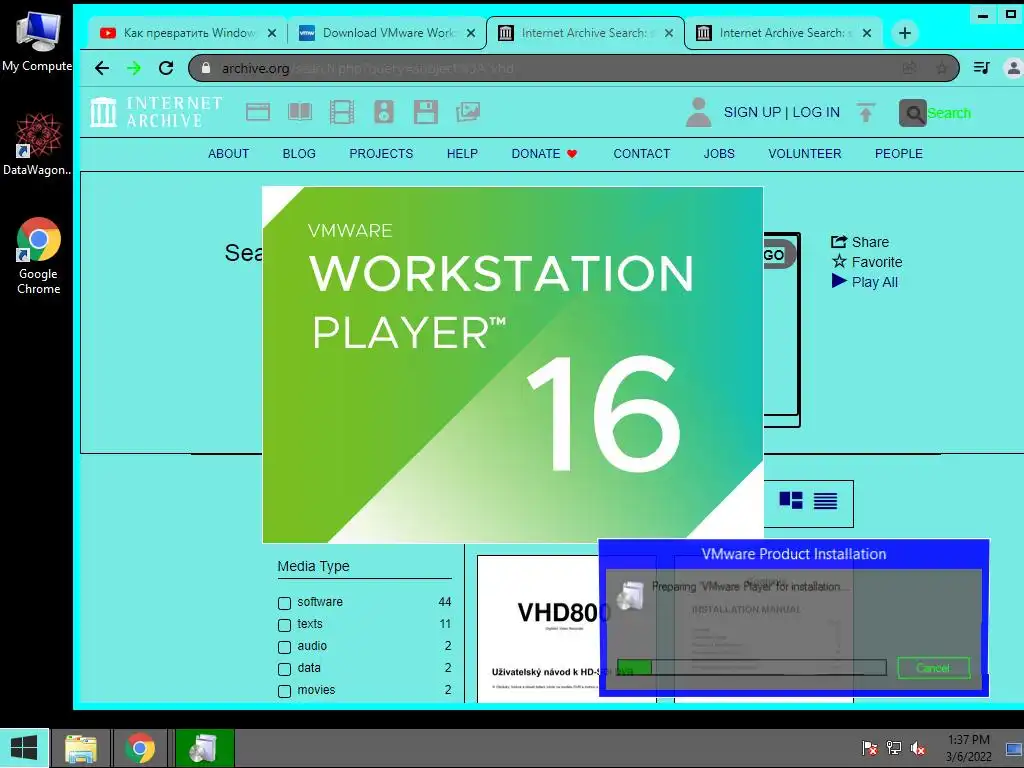Click the network tray icon
This screenshot has height=768, width=1024.
click(x=893, y=748)
